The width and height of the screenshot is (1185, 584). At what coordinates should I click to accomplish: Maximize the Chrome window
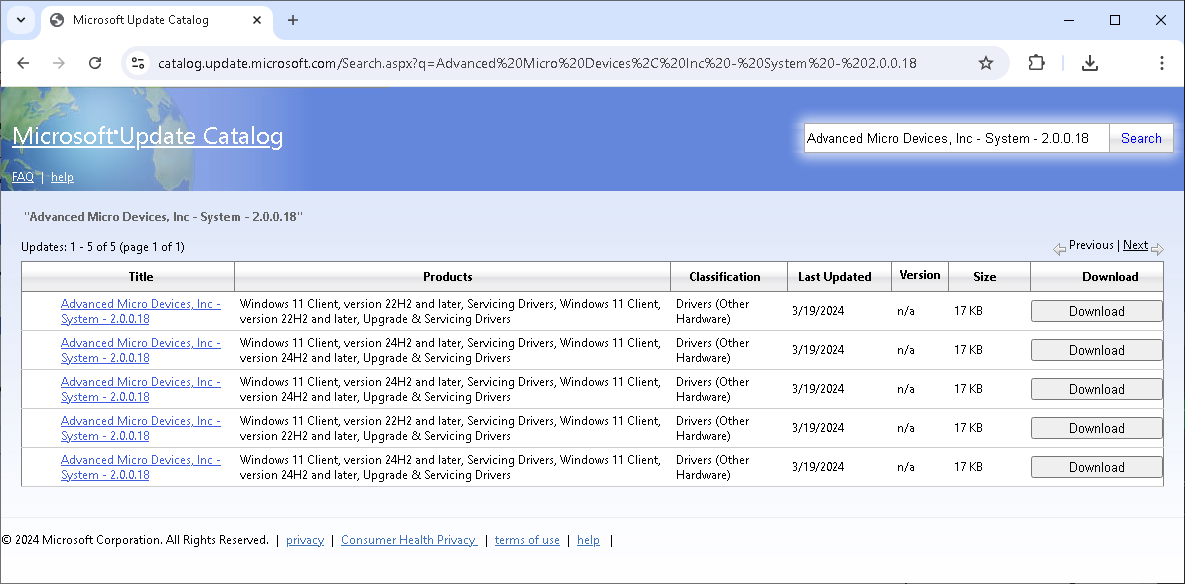click(1115, 20)
